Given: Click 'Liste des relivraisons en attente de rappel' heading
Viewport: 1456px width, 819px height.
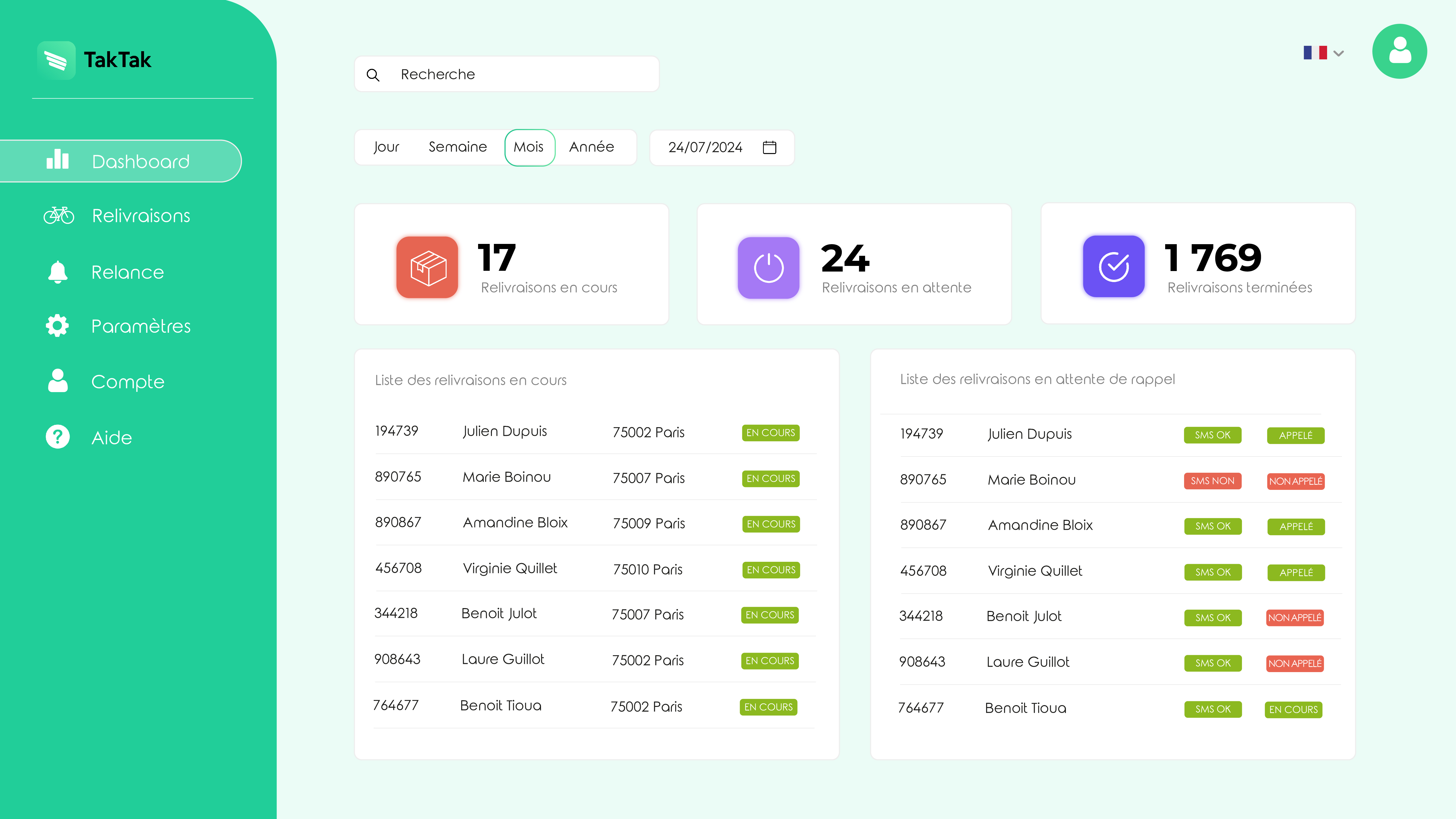Looking at the screenshot, I should point(1037,379).
